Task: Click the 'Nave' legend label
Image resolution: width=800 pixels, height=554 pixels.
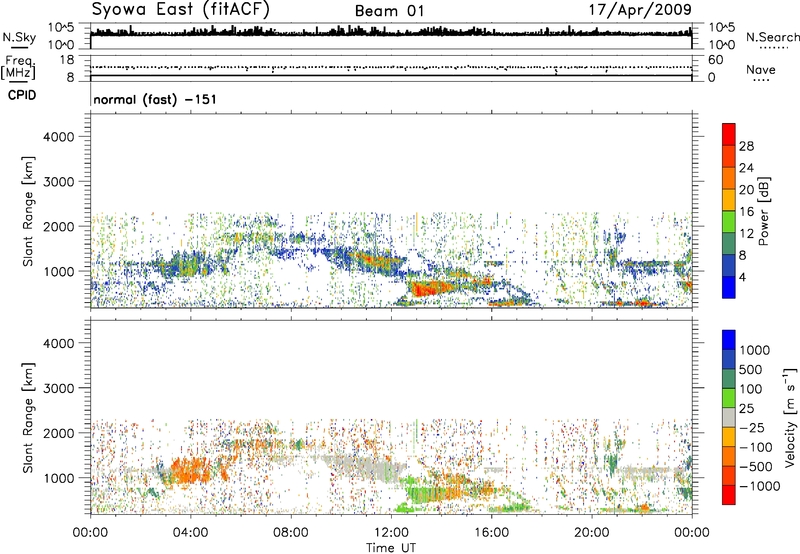Action: (x=761, y=70)
